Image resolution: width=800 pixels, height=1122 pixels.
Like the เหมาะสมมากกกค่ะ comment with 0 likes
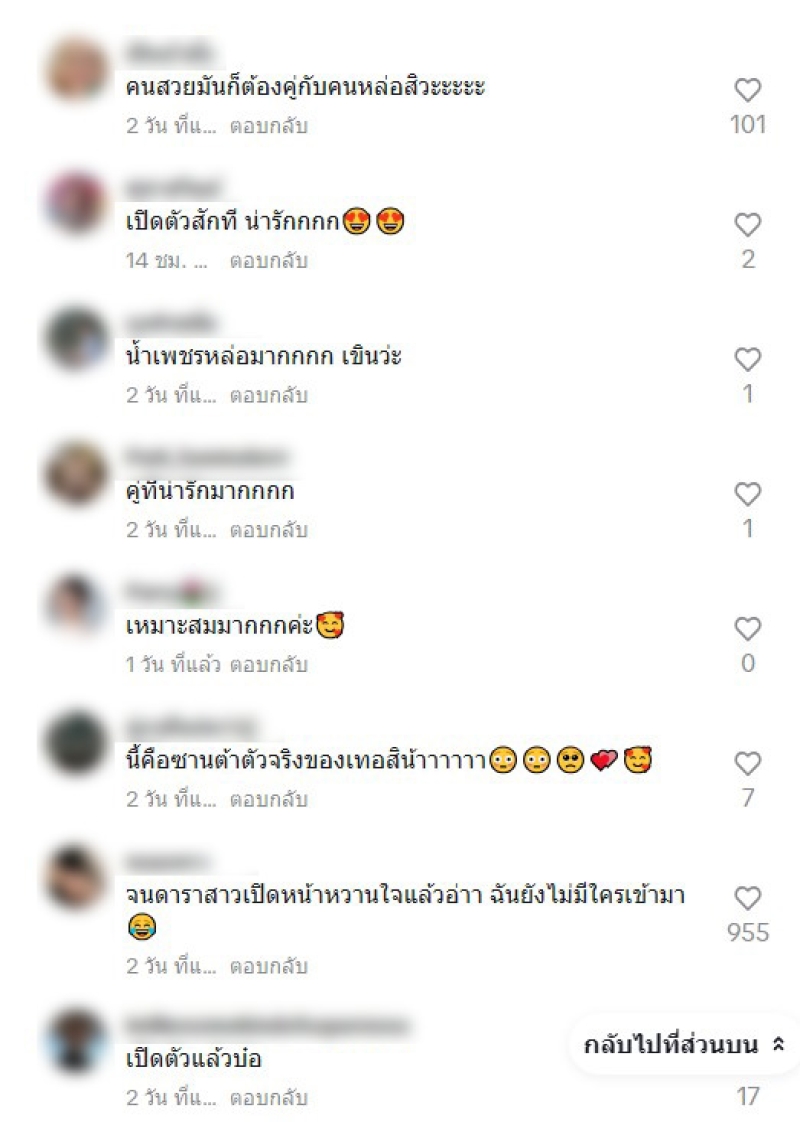[748, 629]
